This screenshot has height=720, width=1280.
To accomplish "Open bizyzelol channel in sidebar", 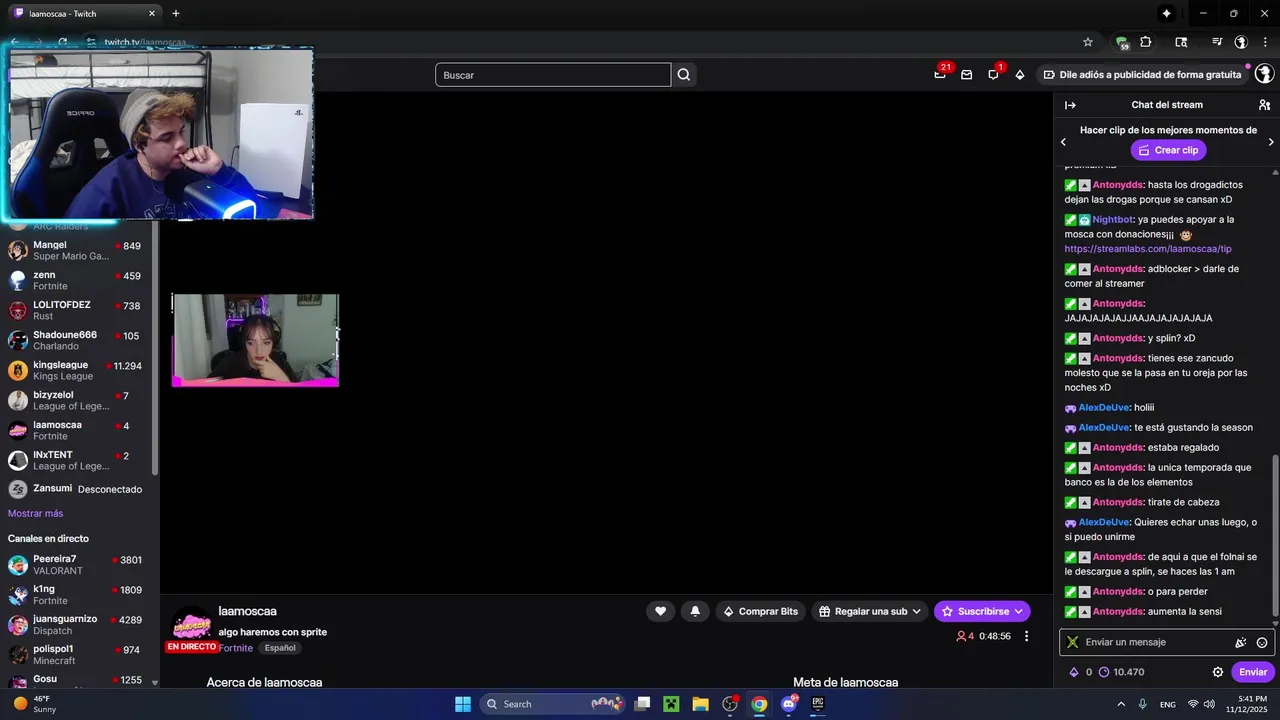I will pyautogui.click(x=77, y=400).
